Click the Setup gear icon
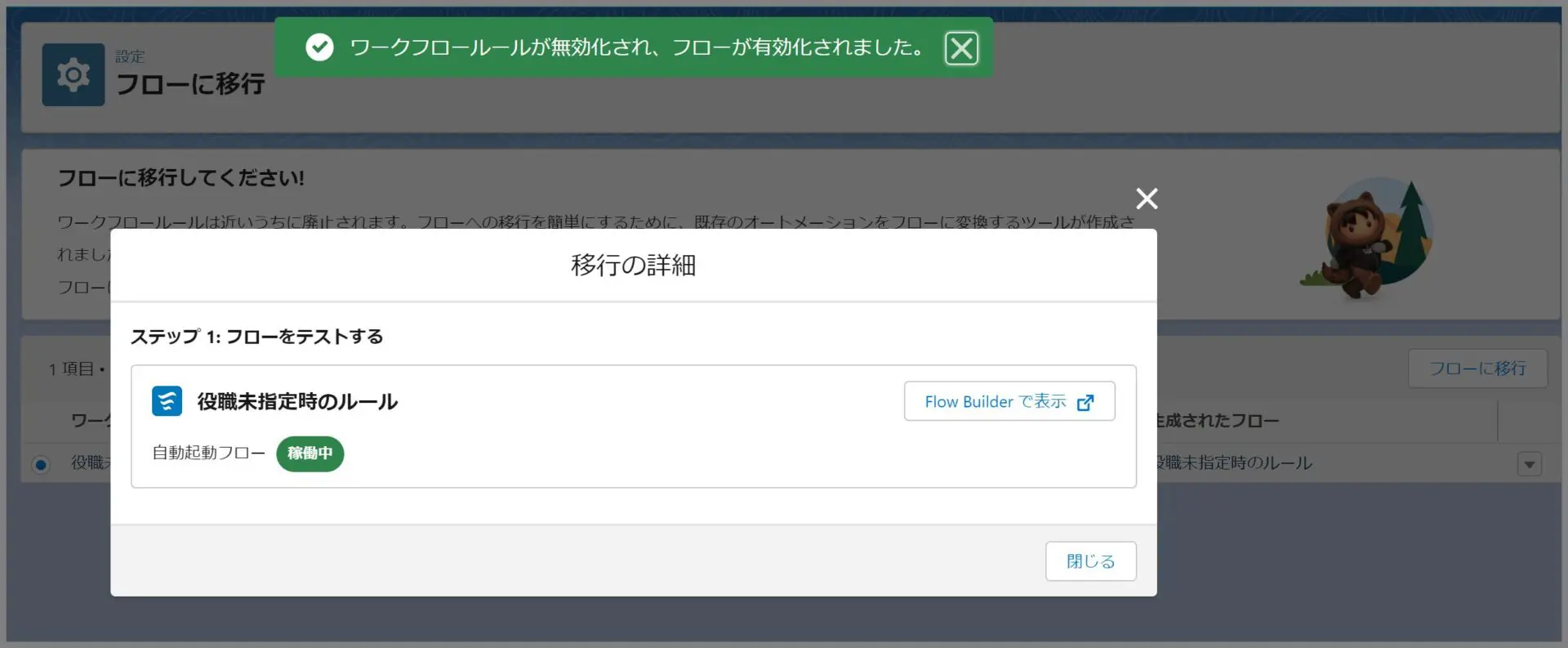Viewport: 1568px width, 648px height. [x=73, y=75]
